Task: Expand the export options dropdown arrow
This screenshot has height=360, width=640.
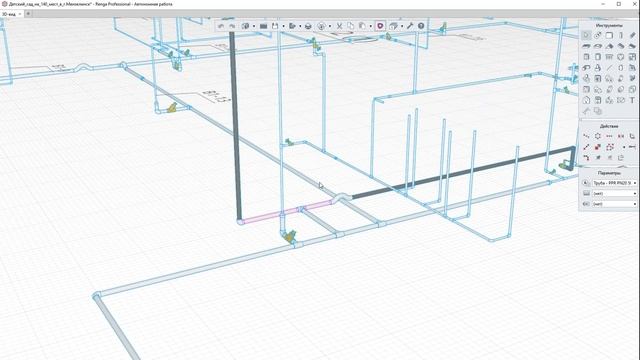Action: pyautogui.click(x=300, y=26)
